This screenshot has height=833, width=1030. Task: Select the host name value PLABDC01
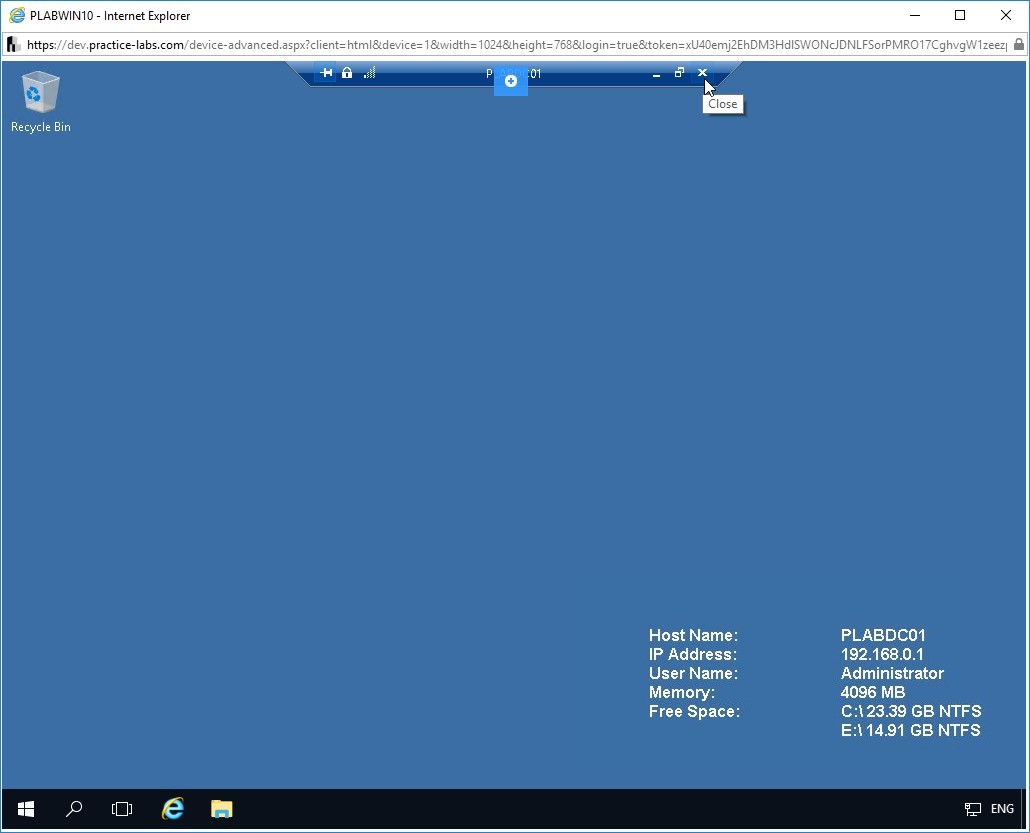point(883,635)
